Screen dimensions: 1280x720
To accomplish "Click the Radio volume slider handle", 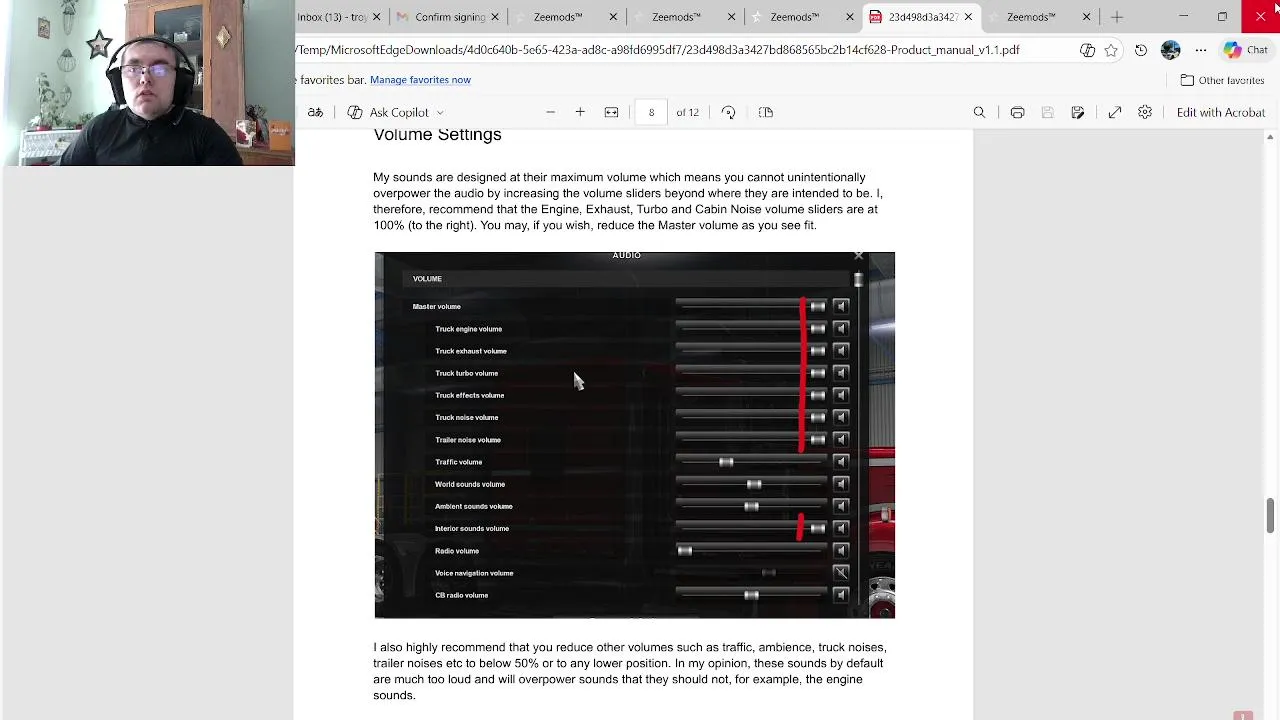I will tap(685, 551).
